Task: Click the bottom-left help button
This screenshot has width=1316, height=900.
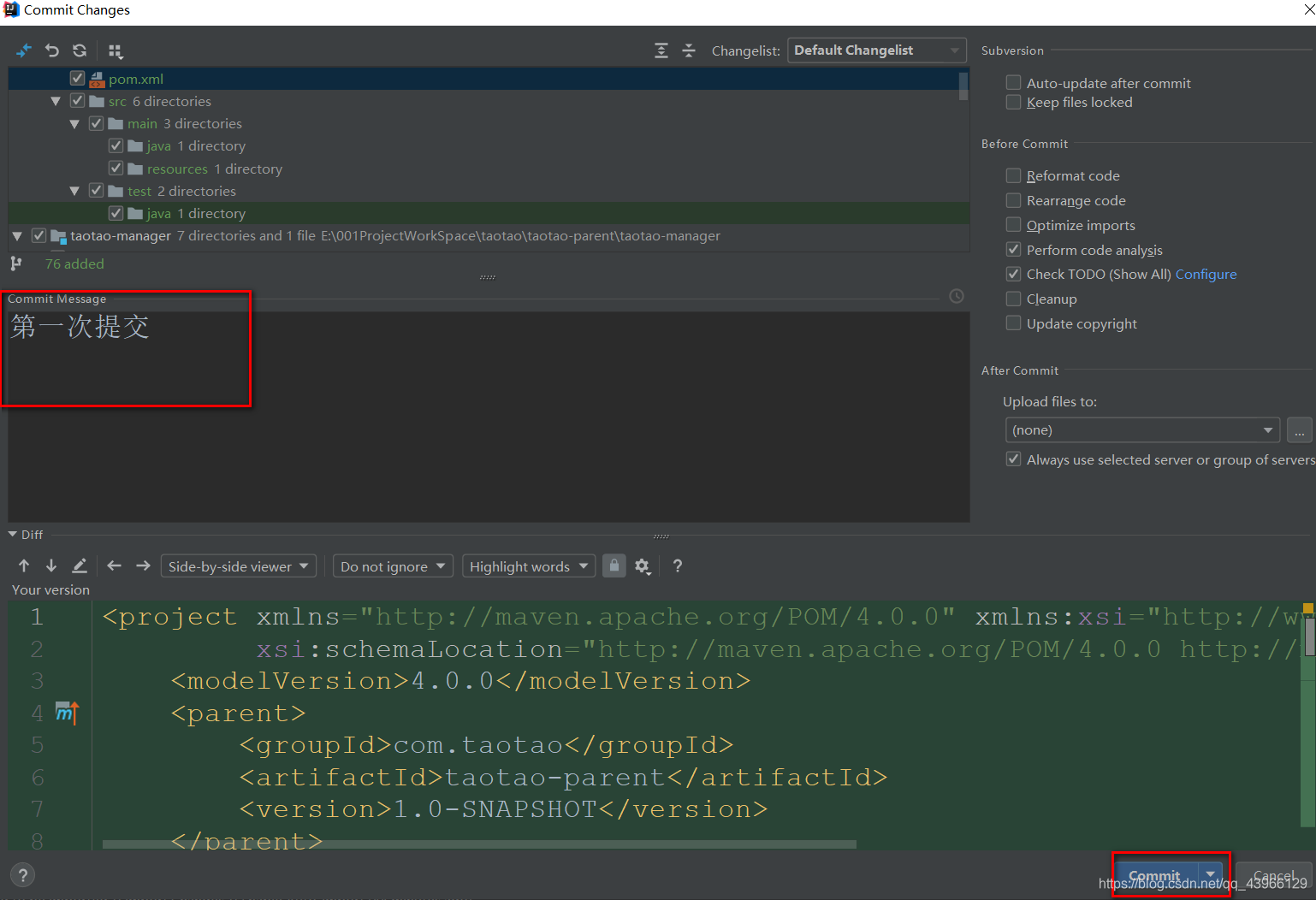Action: (x=23, y=875)
